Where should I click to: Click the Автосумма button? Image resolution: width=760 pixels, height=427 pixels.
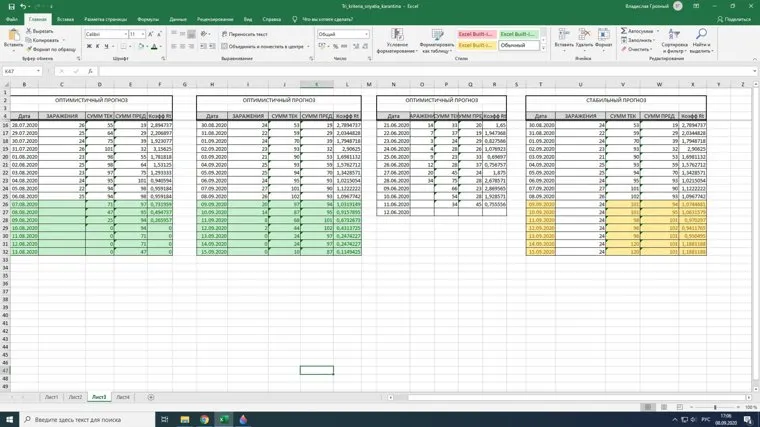click(637, 31)
